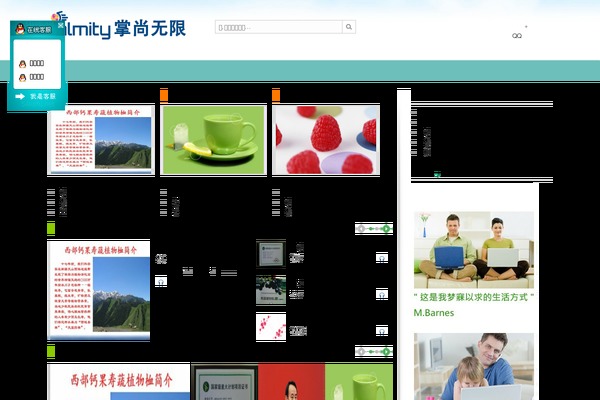Open the green tea cup thumbnail in the top row
Viewport: 600px width, 400px height.
(214, 140)
